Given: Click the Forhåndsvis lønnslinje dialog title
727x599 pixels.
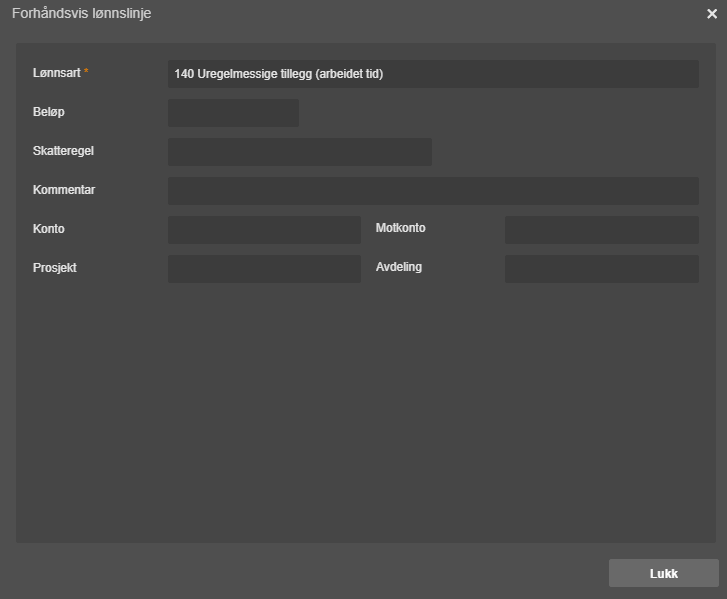Looking at the screenshot, I should [x=82, y=13].
